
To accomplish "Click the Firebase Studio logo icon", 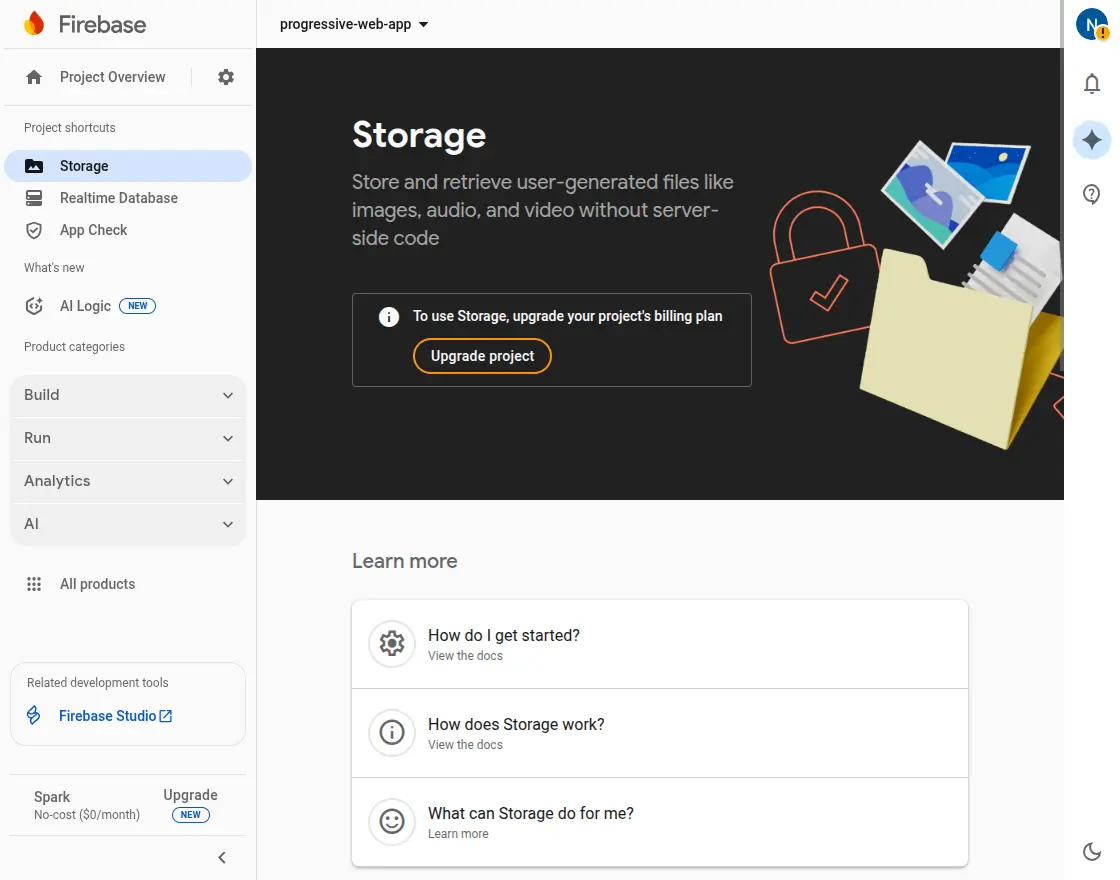I will click(34, 715).
